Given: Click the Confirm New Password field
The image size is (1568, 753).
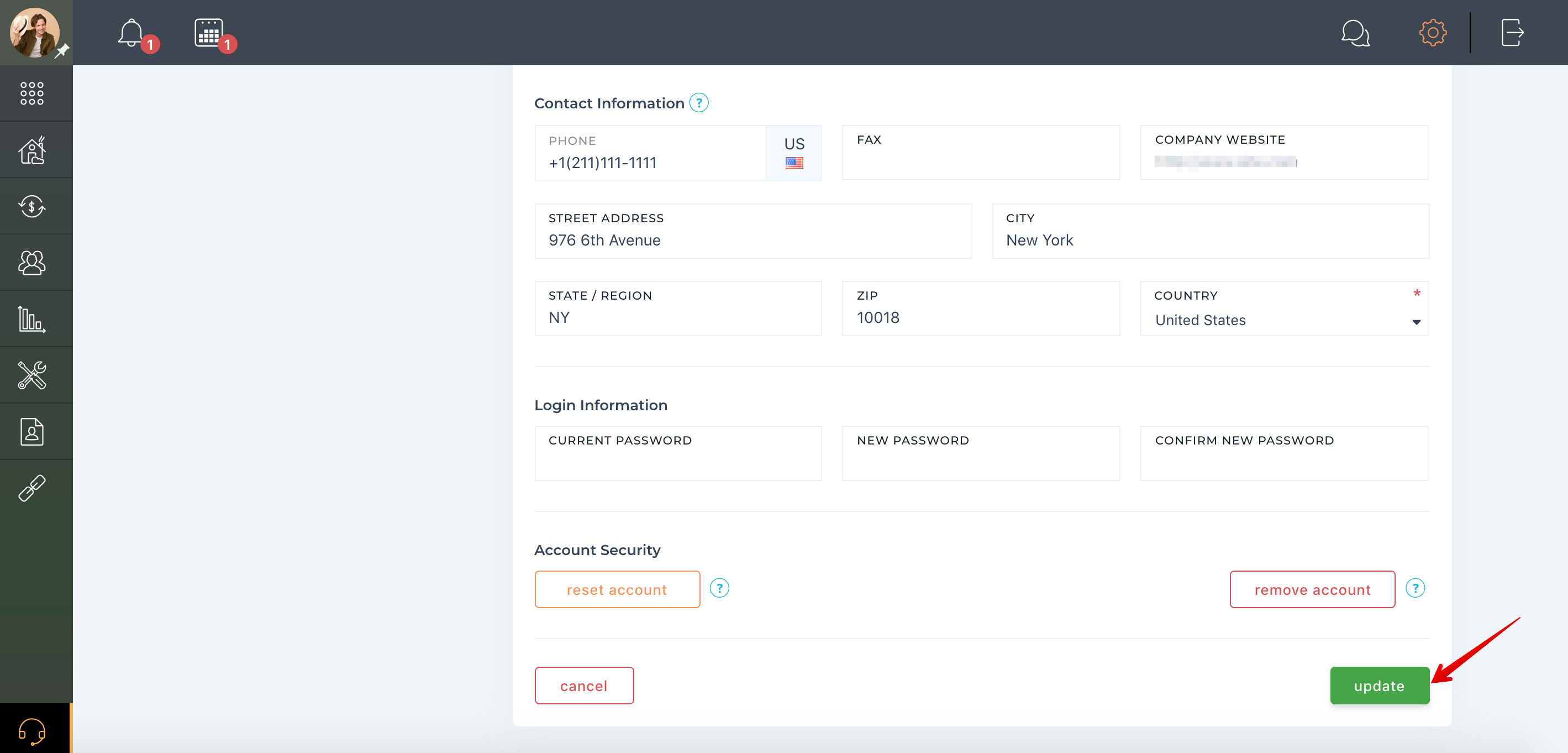Looking at the screenshot, I should [1285, 453].
